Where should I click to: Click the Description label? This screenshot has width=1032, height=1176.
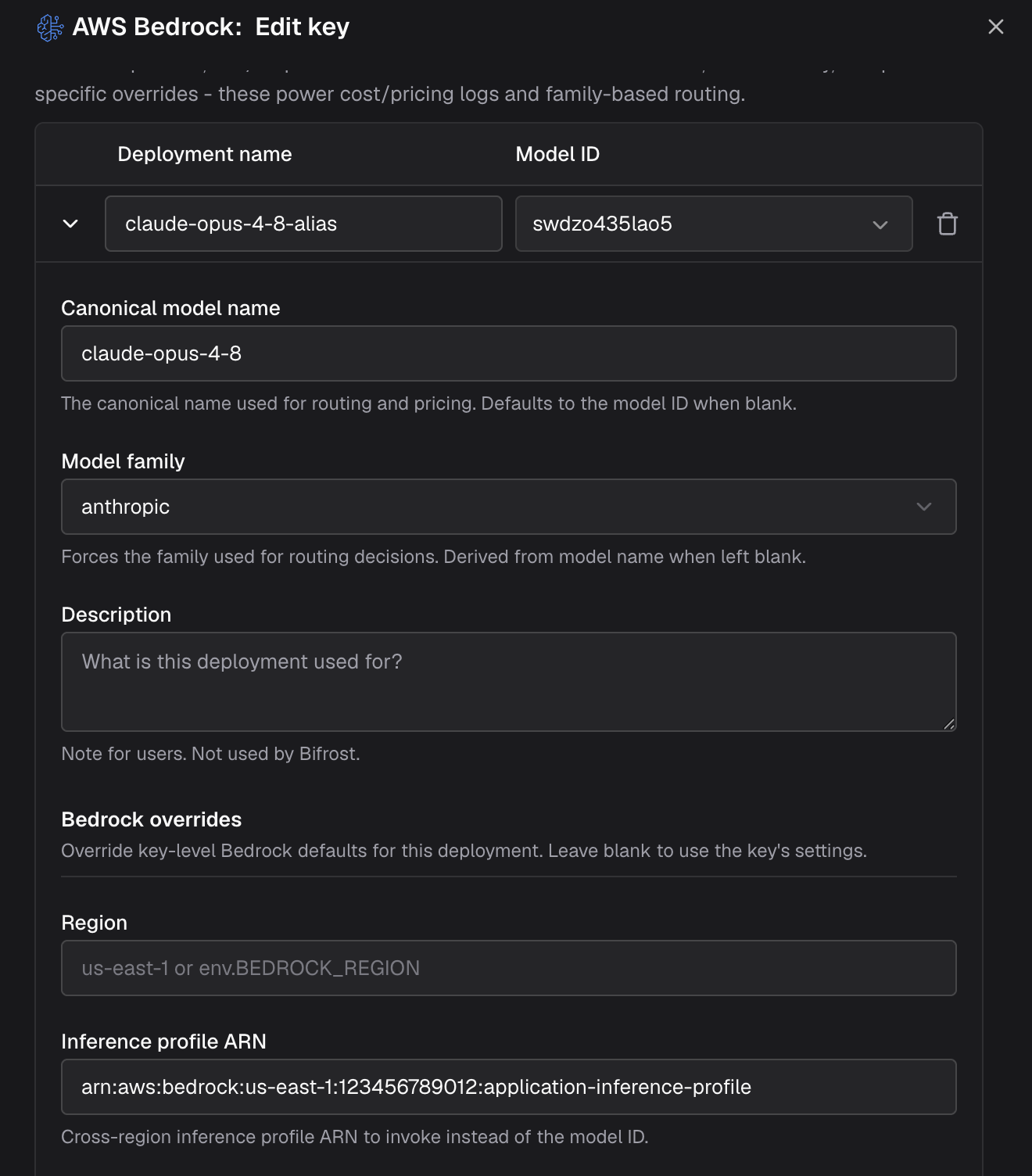tap(116, 615)
